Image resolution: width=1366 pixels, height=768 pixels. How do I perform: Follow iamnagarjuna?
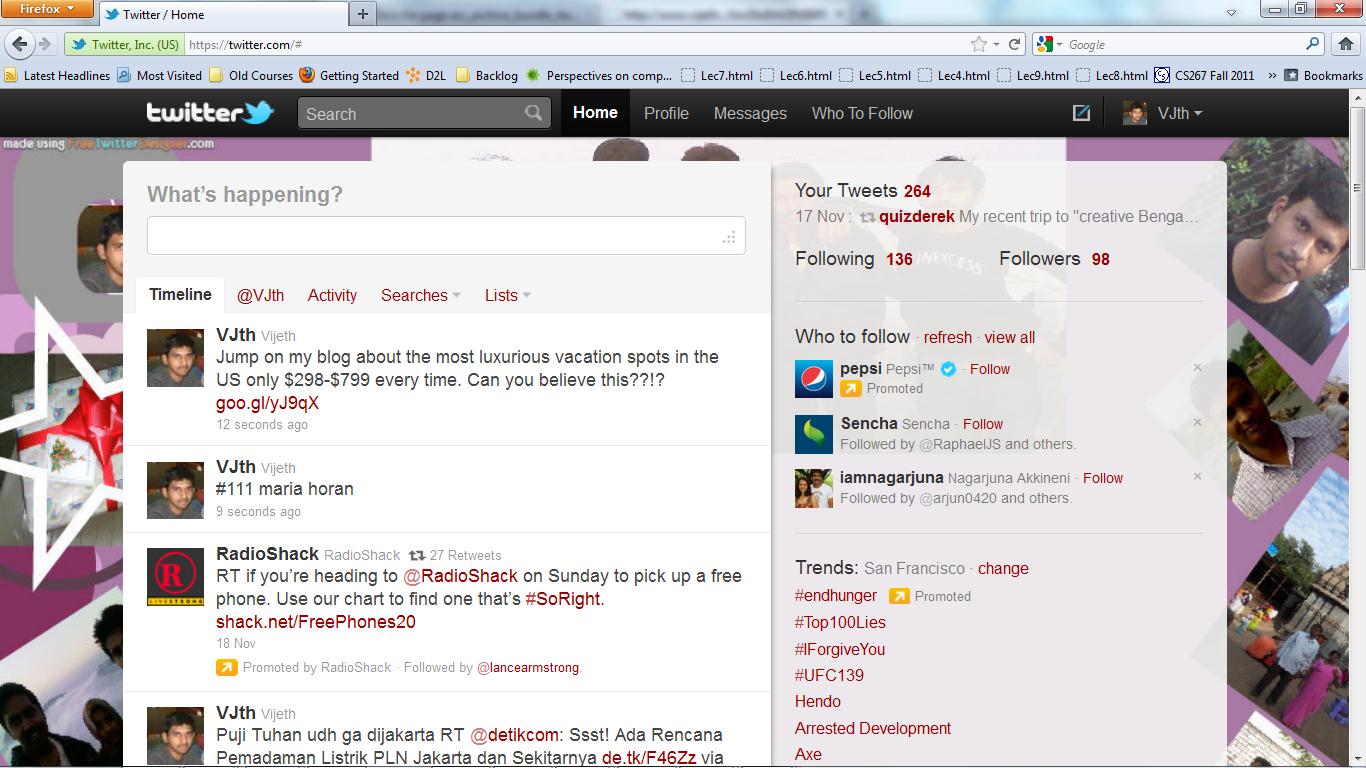(1103, 477)
